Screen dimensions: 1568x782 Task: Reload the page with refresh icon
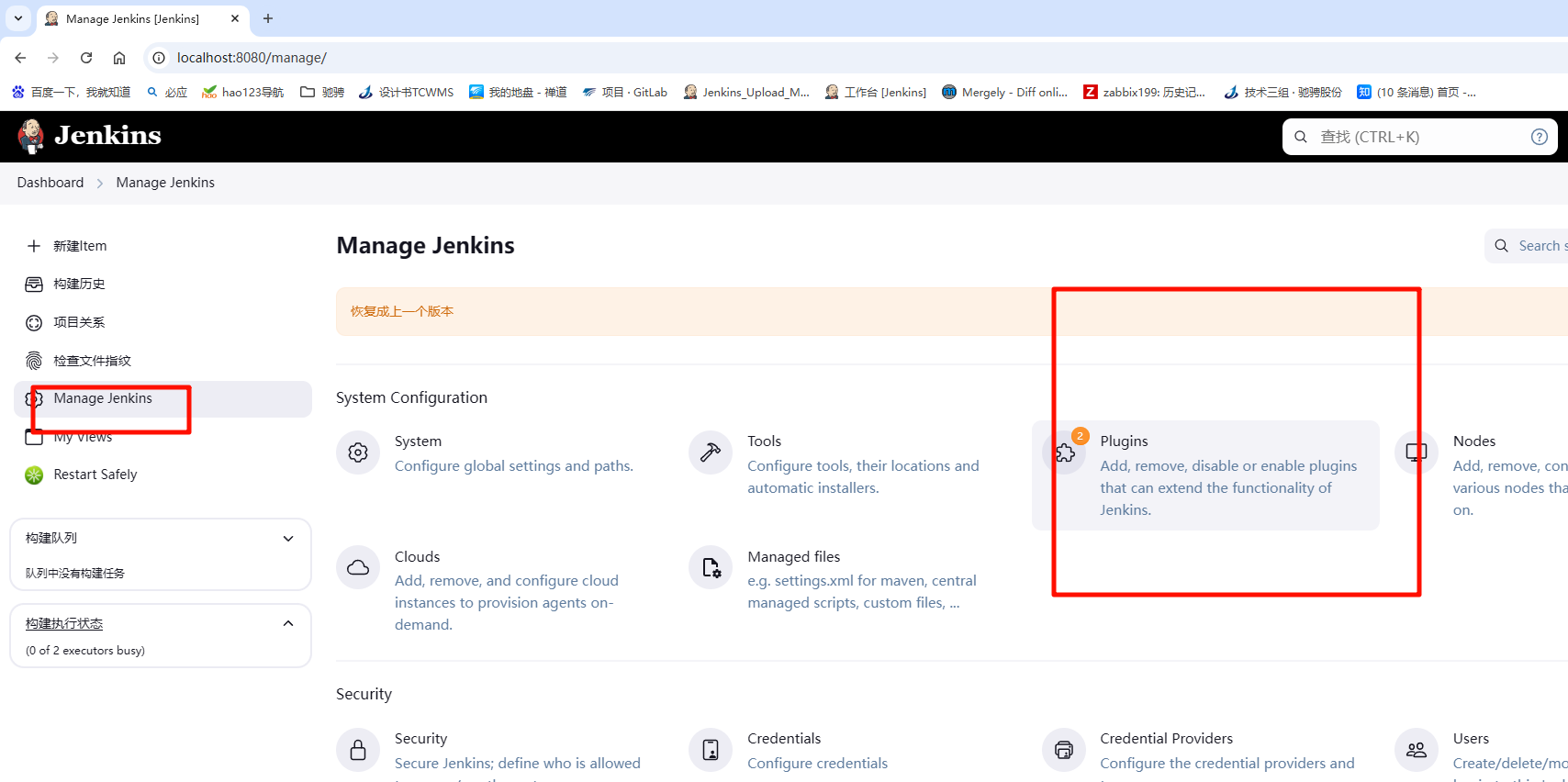click(x=86, y=58)
